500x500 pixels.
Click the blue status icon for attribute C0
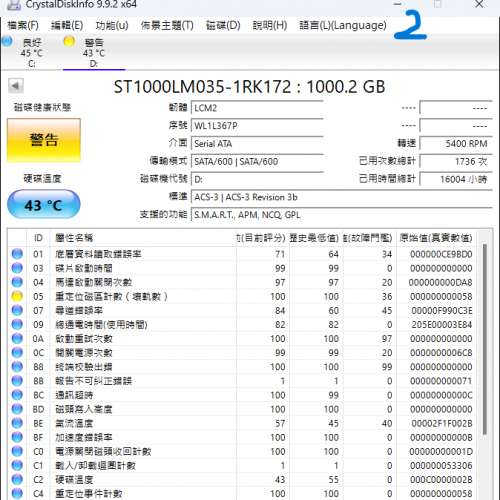coord(17,451)
